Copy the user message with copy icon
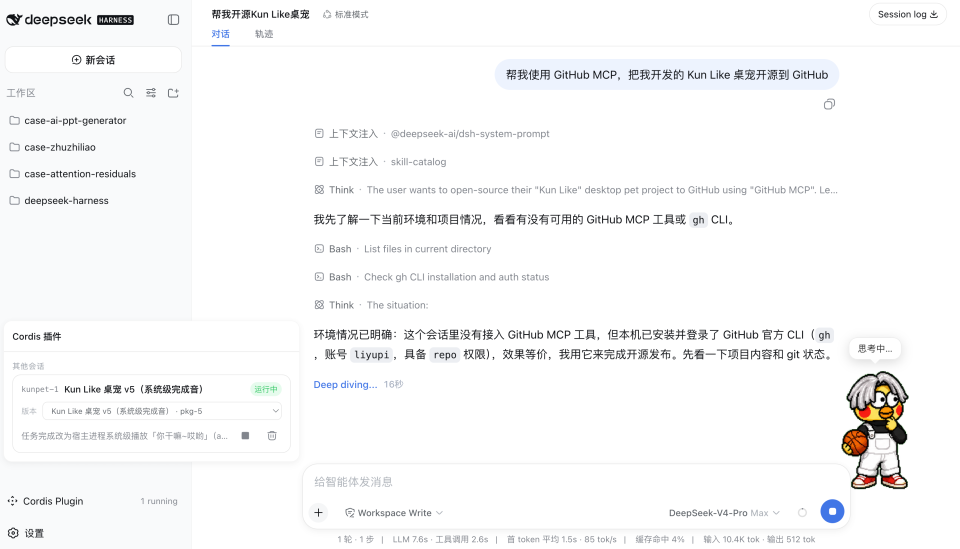 click(x=829, y=104)
